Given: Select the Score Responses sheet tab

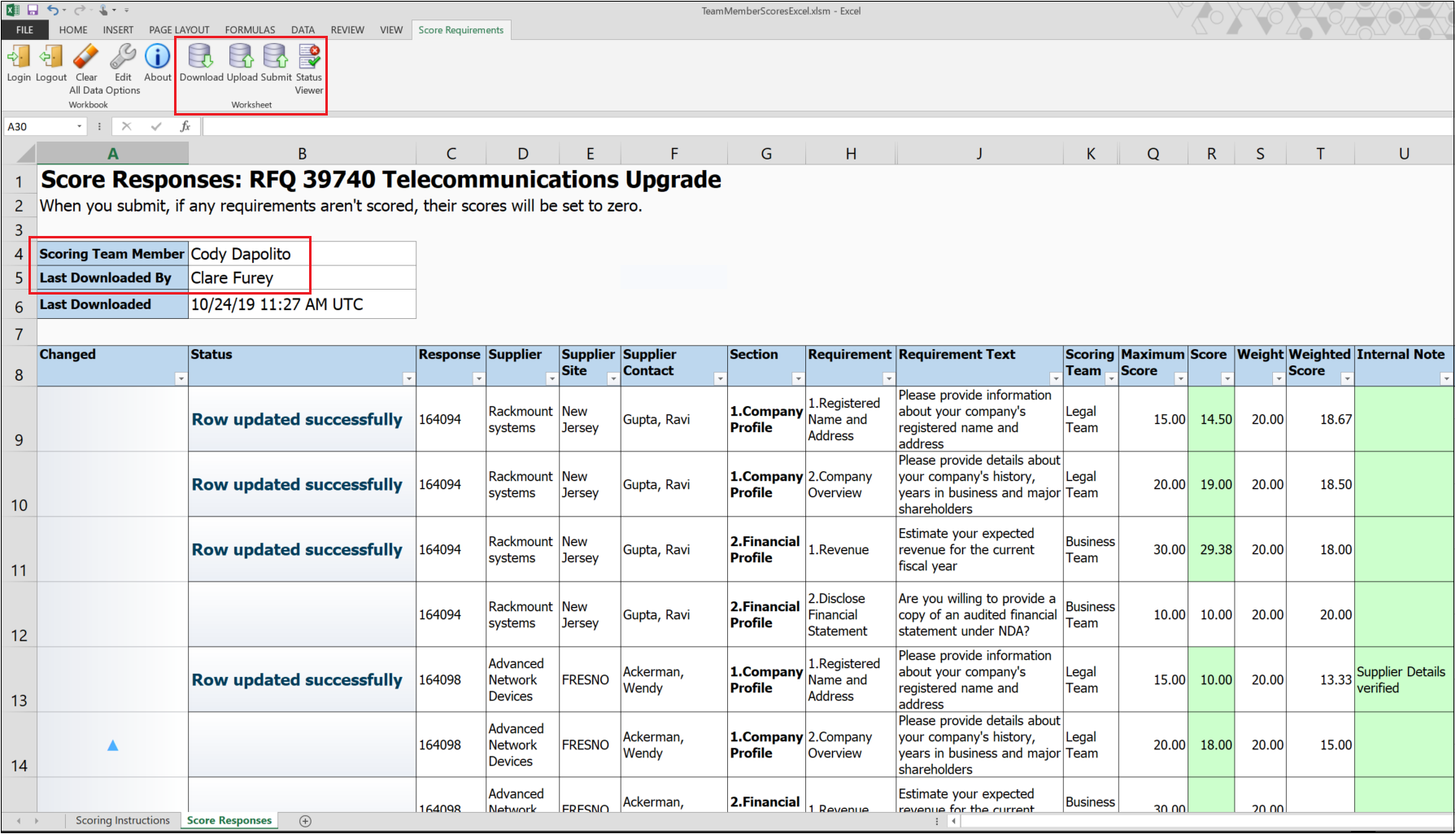Looking at the screenshot, I should pos(229,820).
